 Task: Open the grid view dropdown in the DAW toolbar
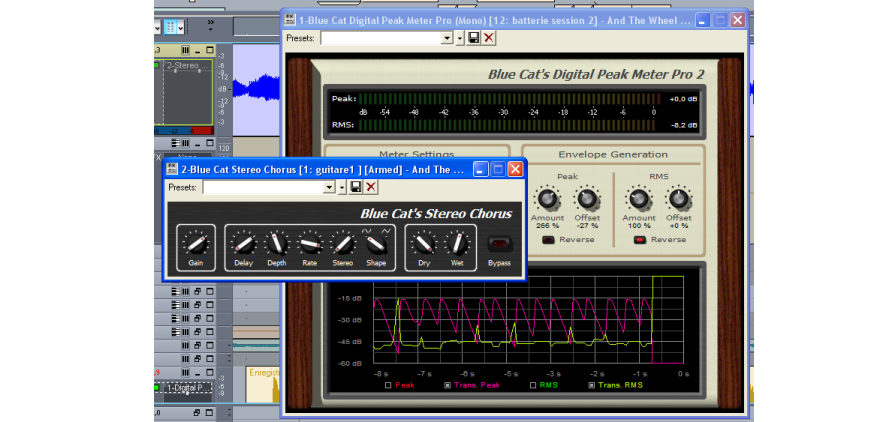tap(180, 27)
